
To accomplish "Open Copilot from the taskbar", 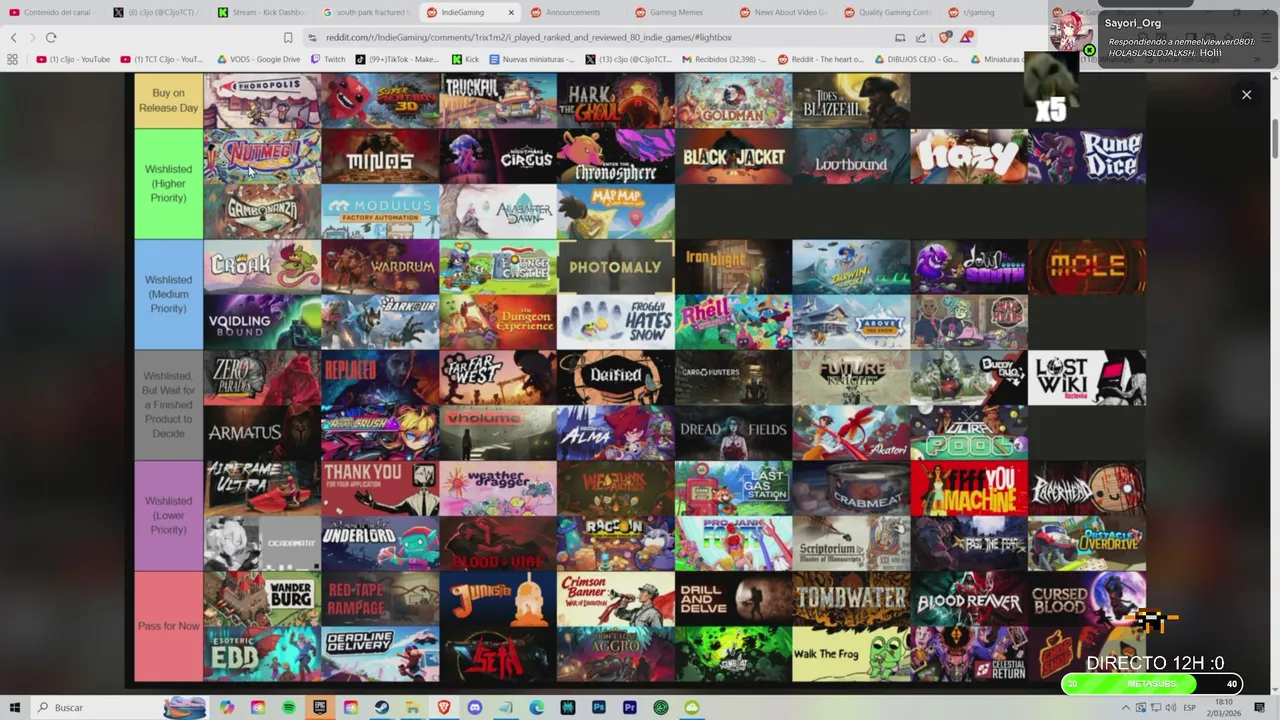I will (227, 707).
